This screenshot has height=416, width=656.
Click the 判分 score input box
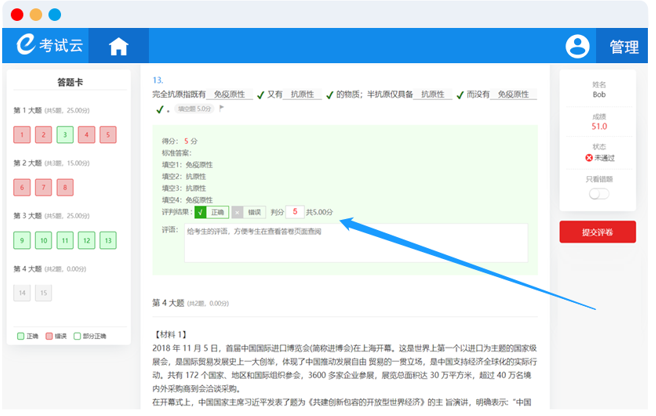(x=296, y=212)
